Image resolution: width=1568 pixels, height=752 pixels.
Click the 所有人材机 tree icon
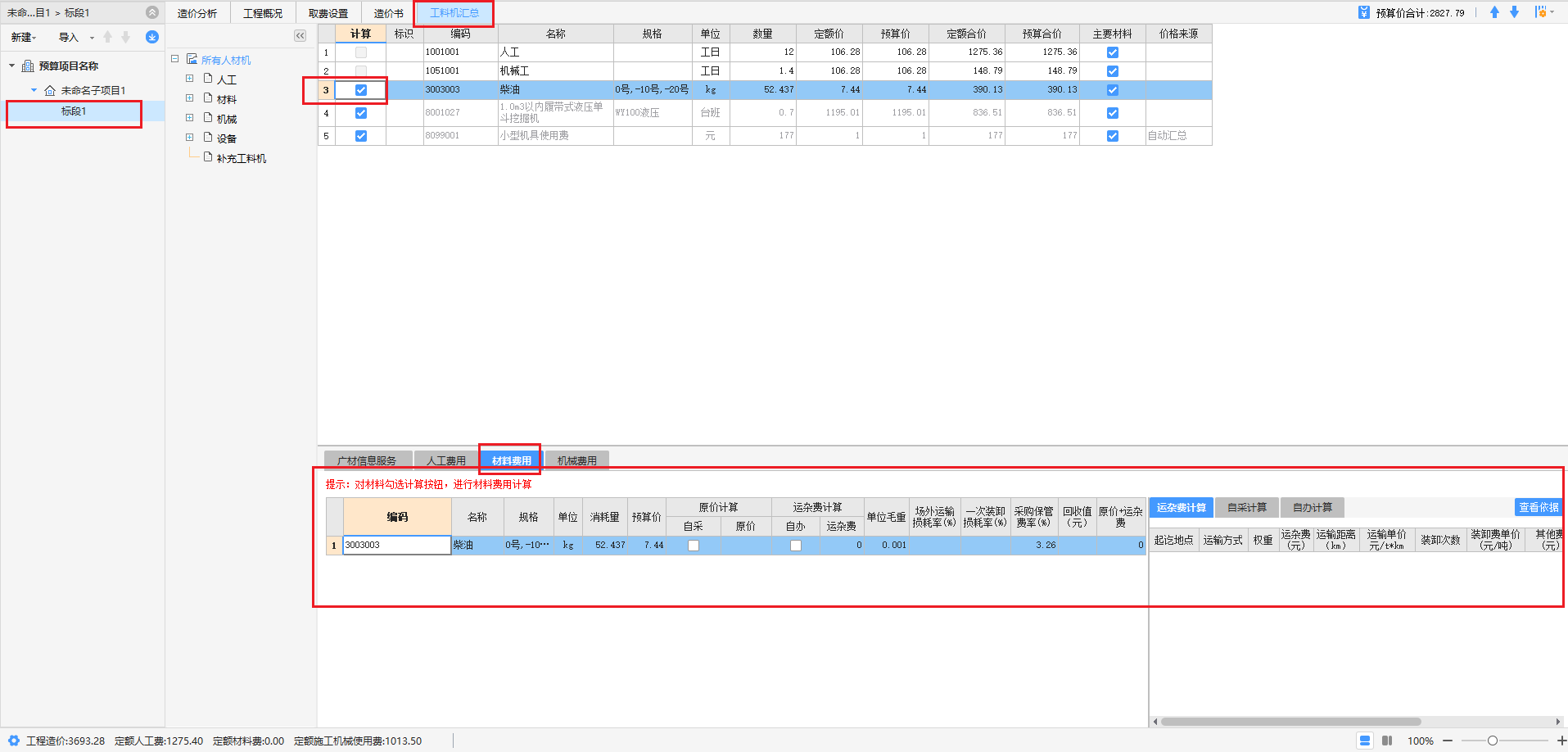(x=192, y=59)
